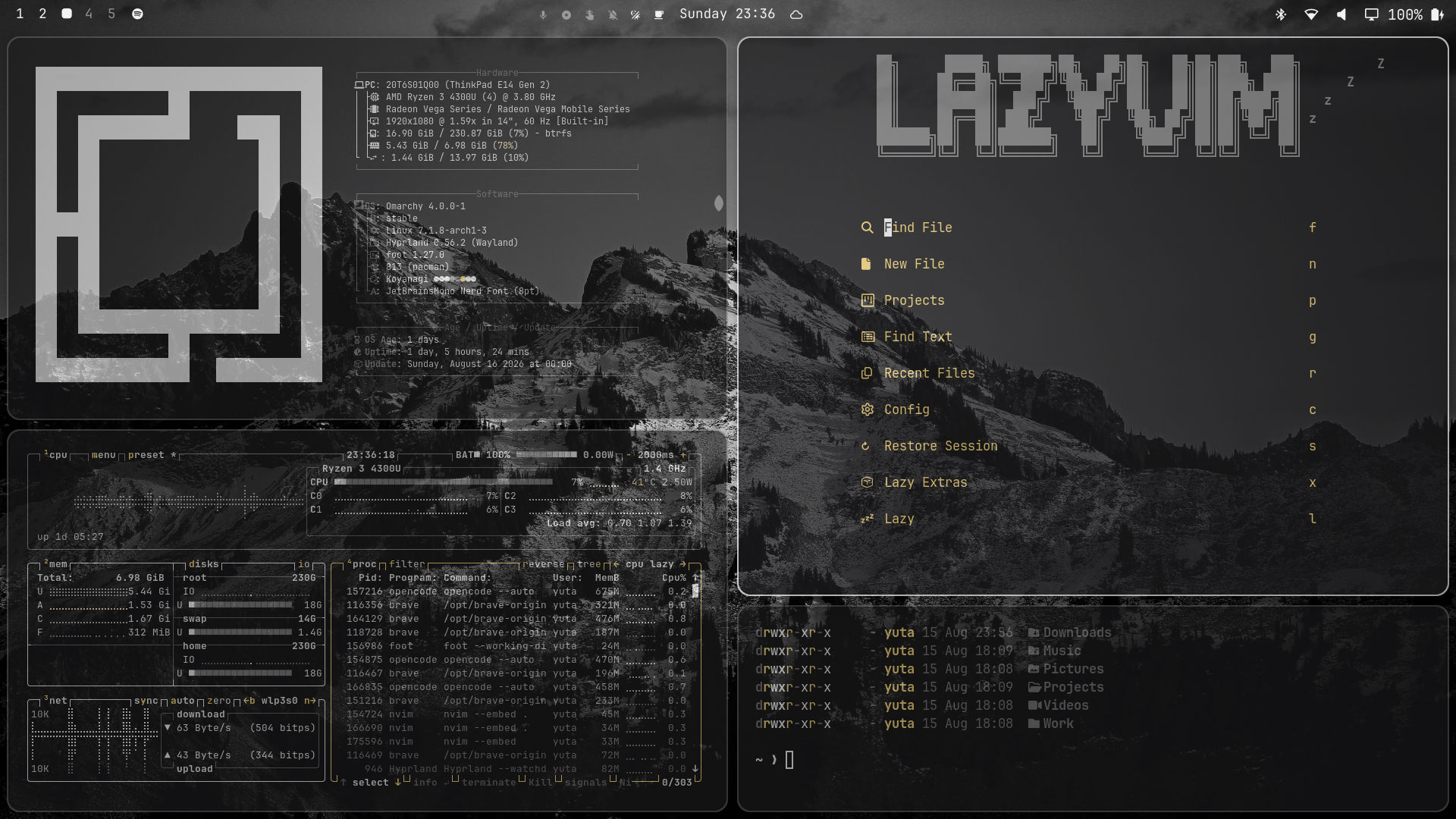
Task: Click terminate button in btop proc footer
Action: 489,783
